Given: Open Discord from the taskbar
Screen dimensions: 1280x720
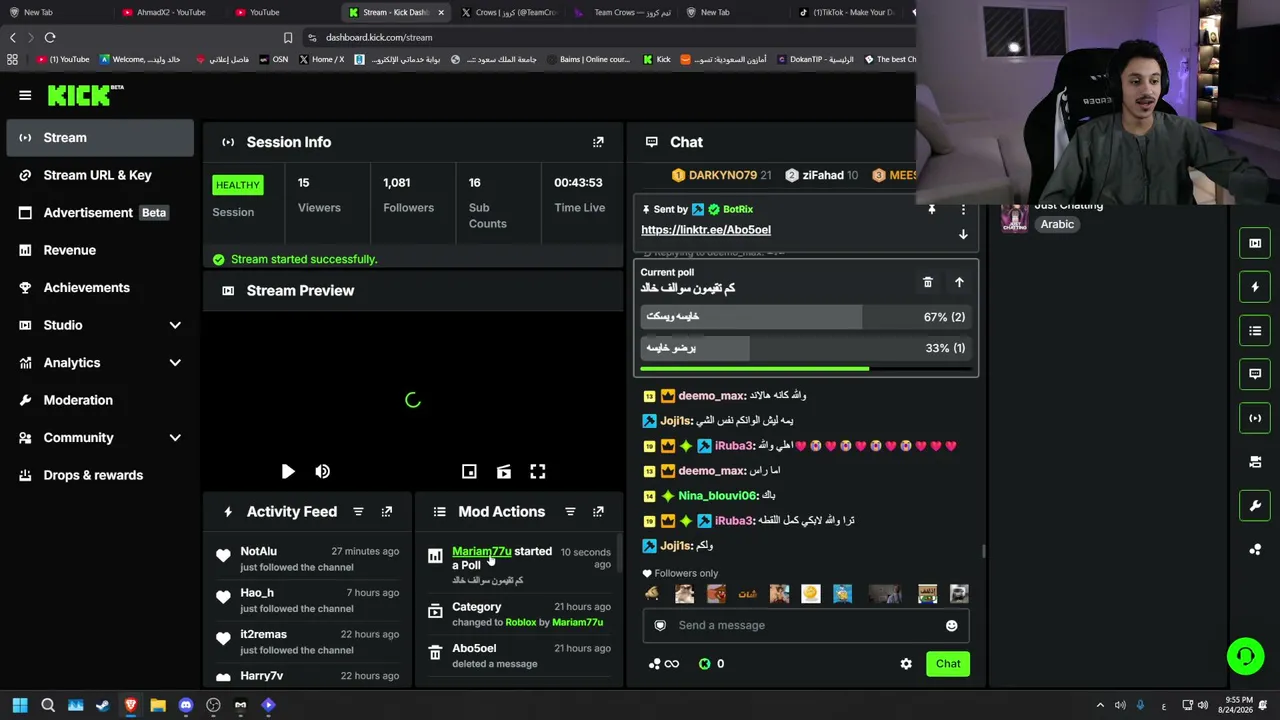Looking at the screenshot, I should [x=185, y=705].
